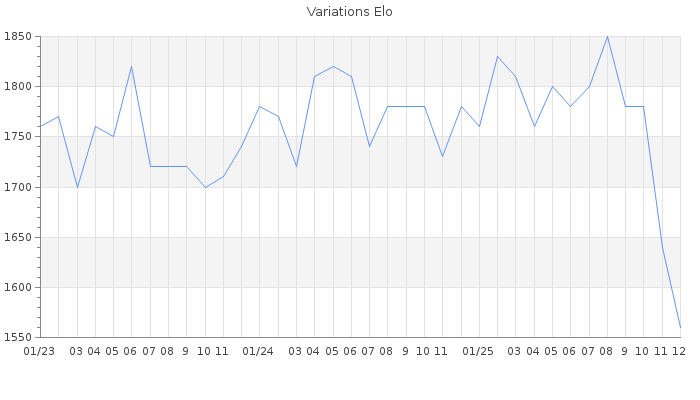Select the 1830 peak just after 01/25

pos(497,57)
